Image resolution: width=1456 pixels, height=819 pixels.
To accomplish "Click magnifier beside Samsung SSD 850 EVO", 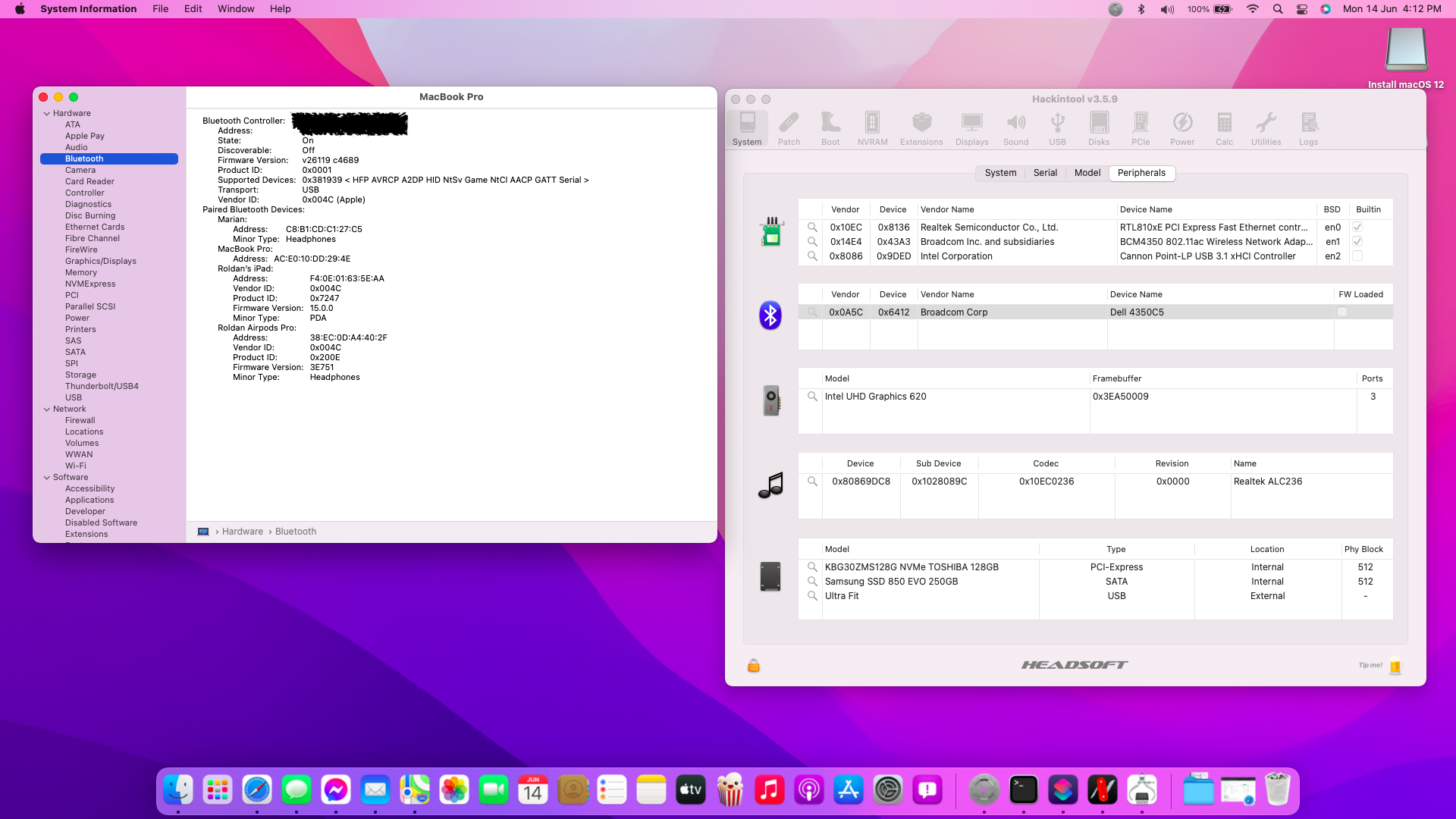I will pos(812,582).
